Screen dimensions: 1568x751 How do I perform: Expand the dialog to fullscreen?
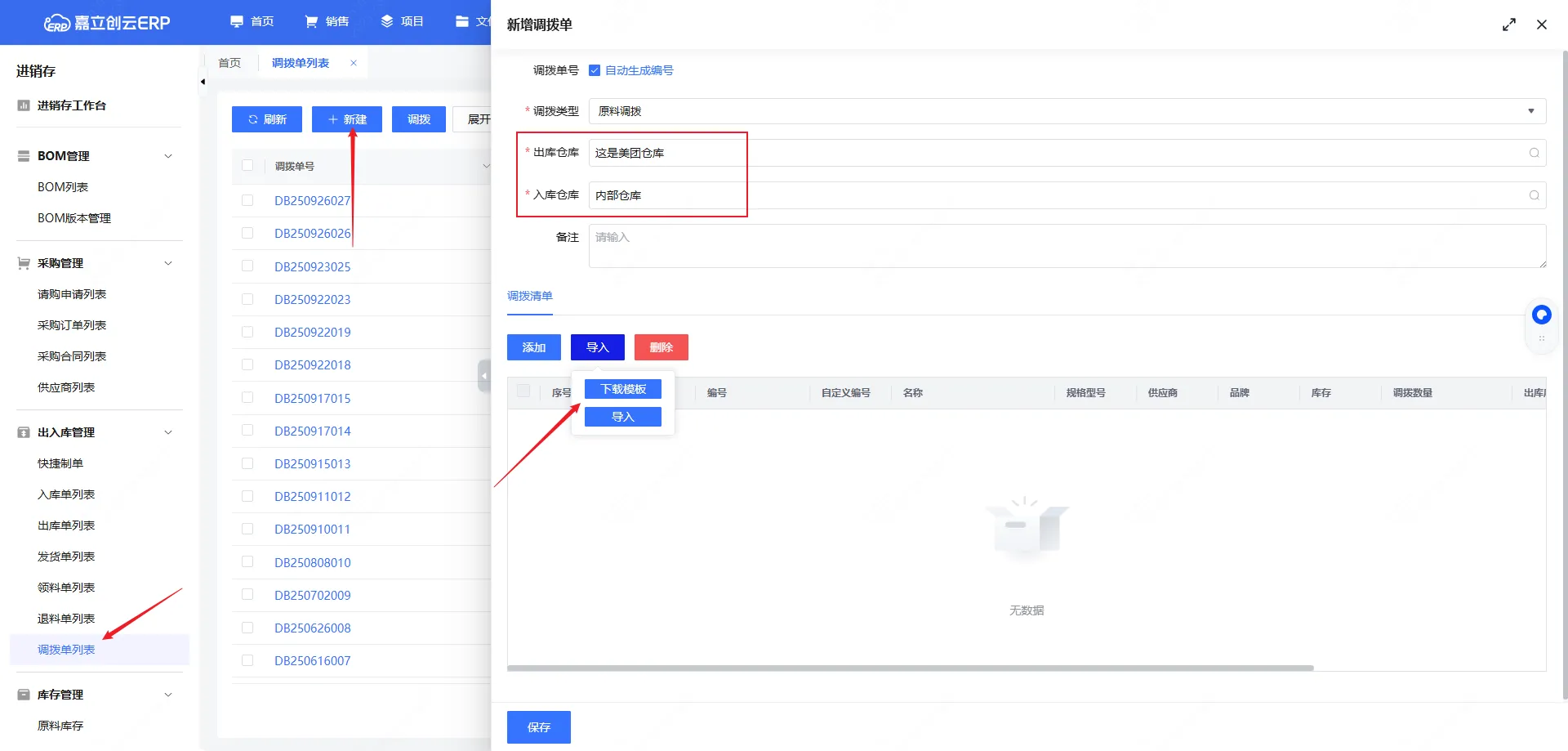1508,25
